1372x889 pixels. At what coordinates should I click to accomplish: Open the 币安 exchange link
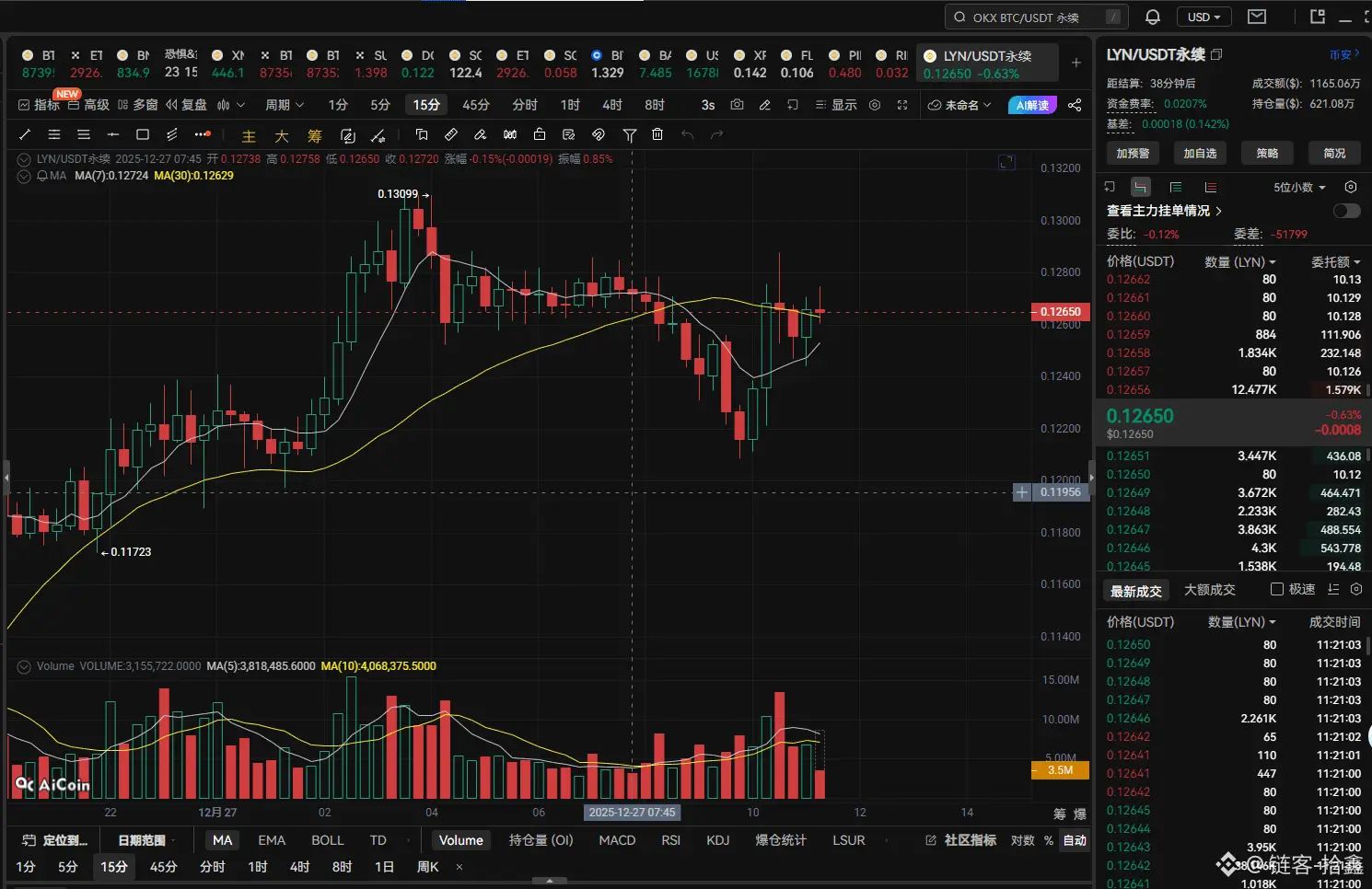tap(1344, 55)
